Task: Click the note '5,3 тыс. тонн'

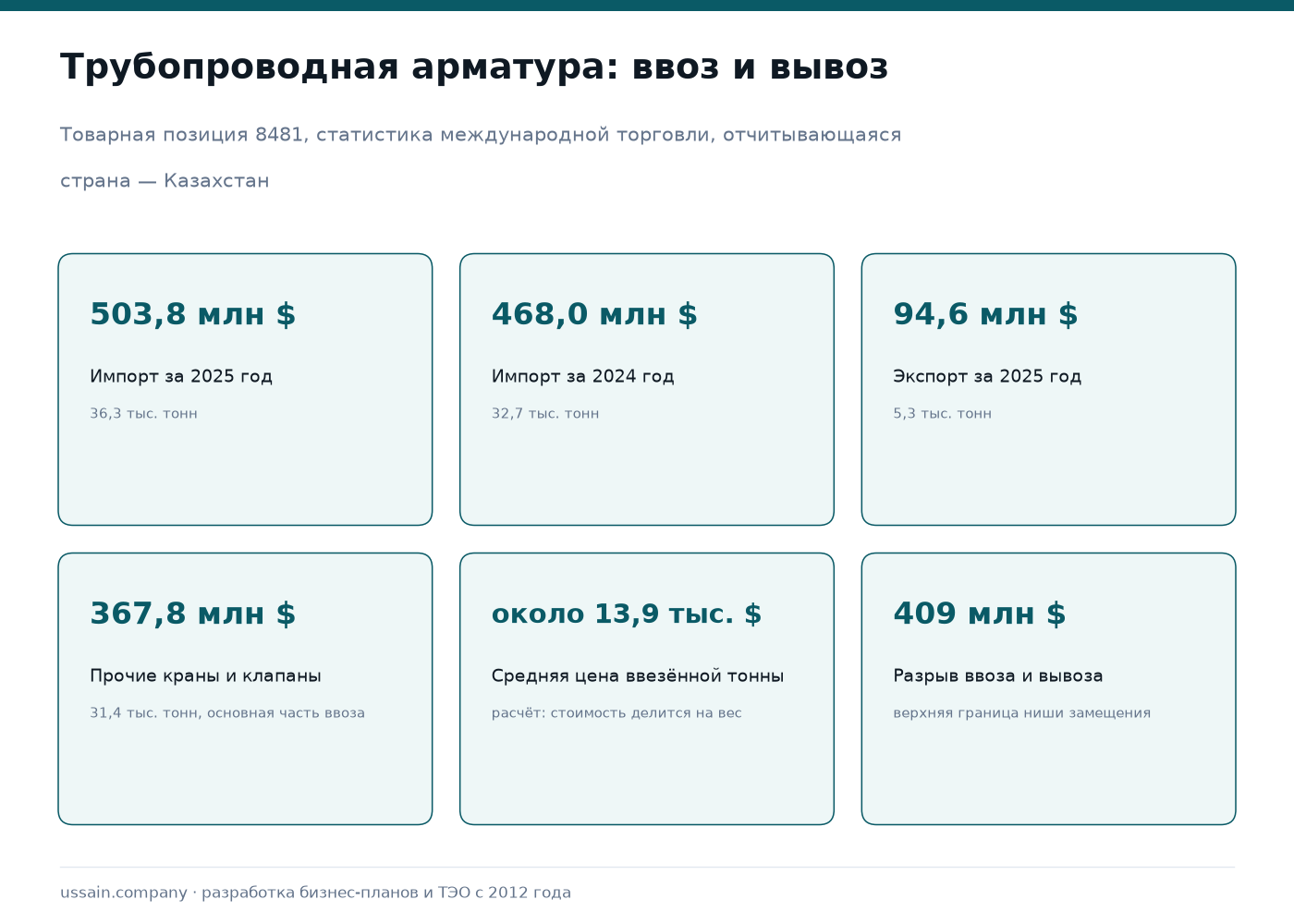Action: [942, 414]
